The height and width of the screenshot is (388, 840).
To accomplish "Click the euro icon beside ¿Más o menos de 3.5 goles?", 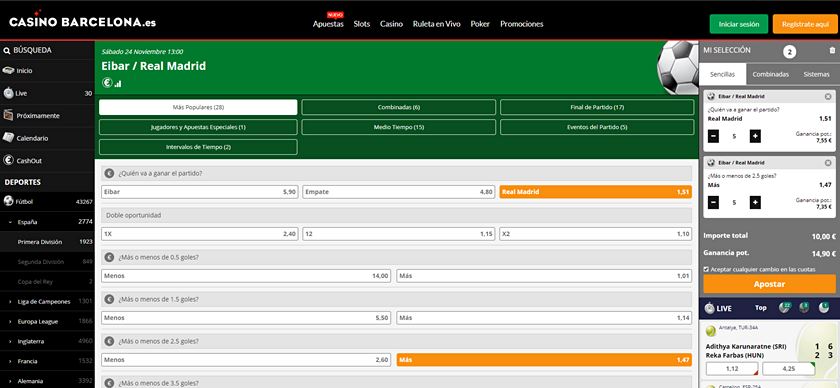I will pos(109,383).
